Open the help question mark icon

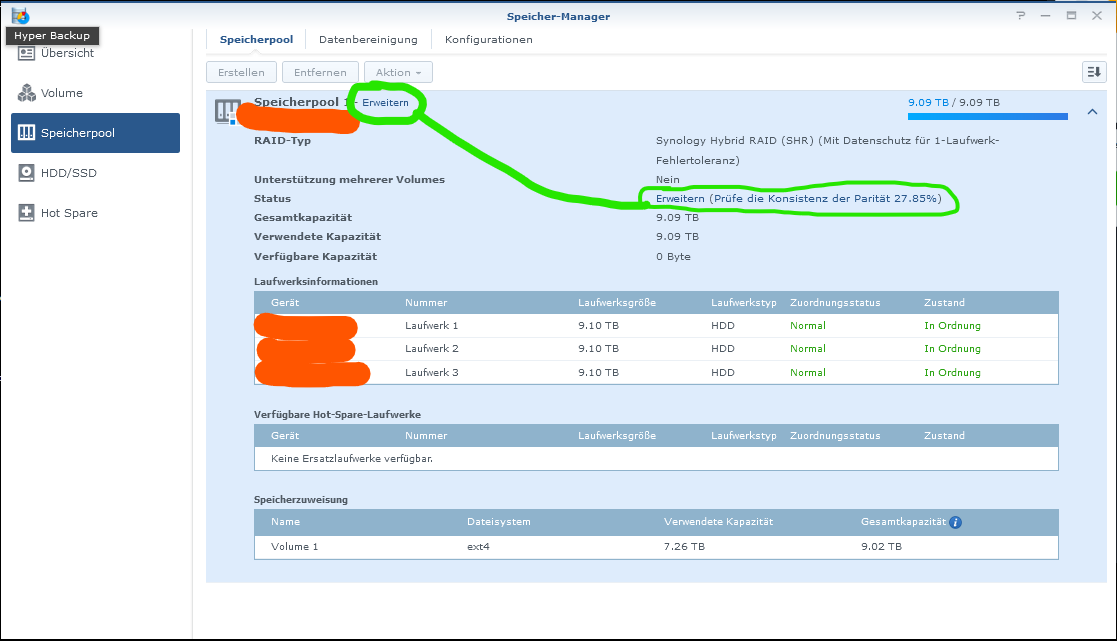point(1021,16)
